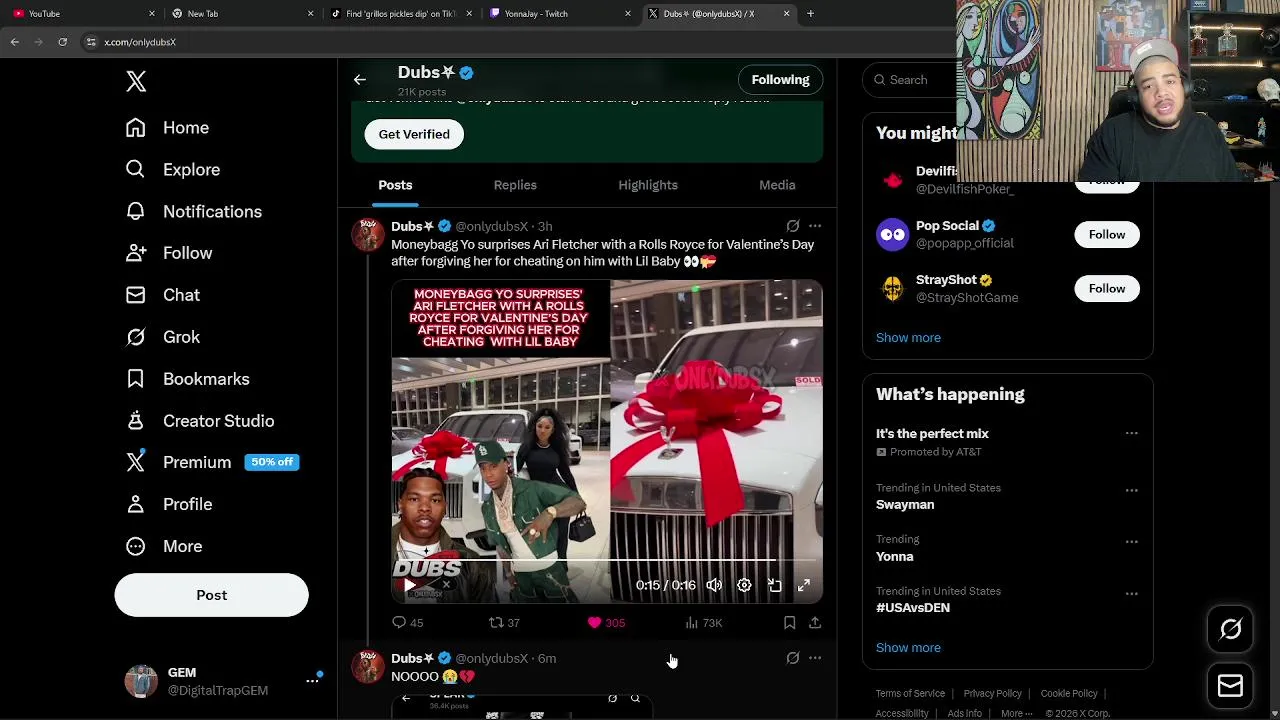Image resolution: width=1280 pixels, height=720 pixels.
Task: Switch to the Media tab
Action: [x=777, y=185]
